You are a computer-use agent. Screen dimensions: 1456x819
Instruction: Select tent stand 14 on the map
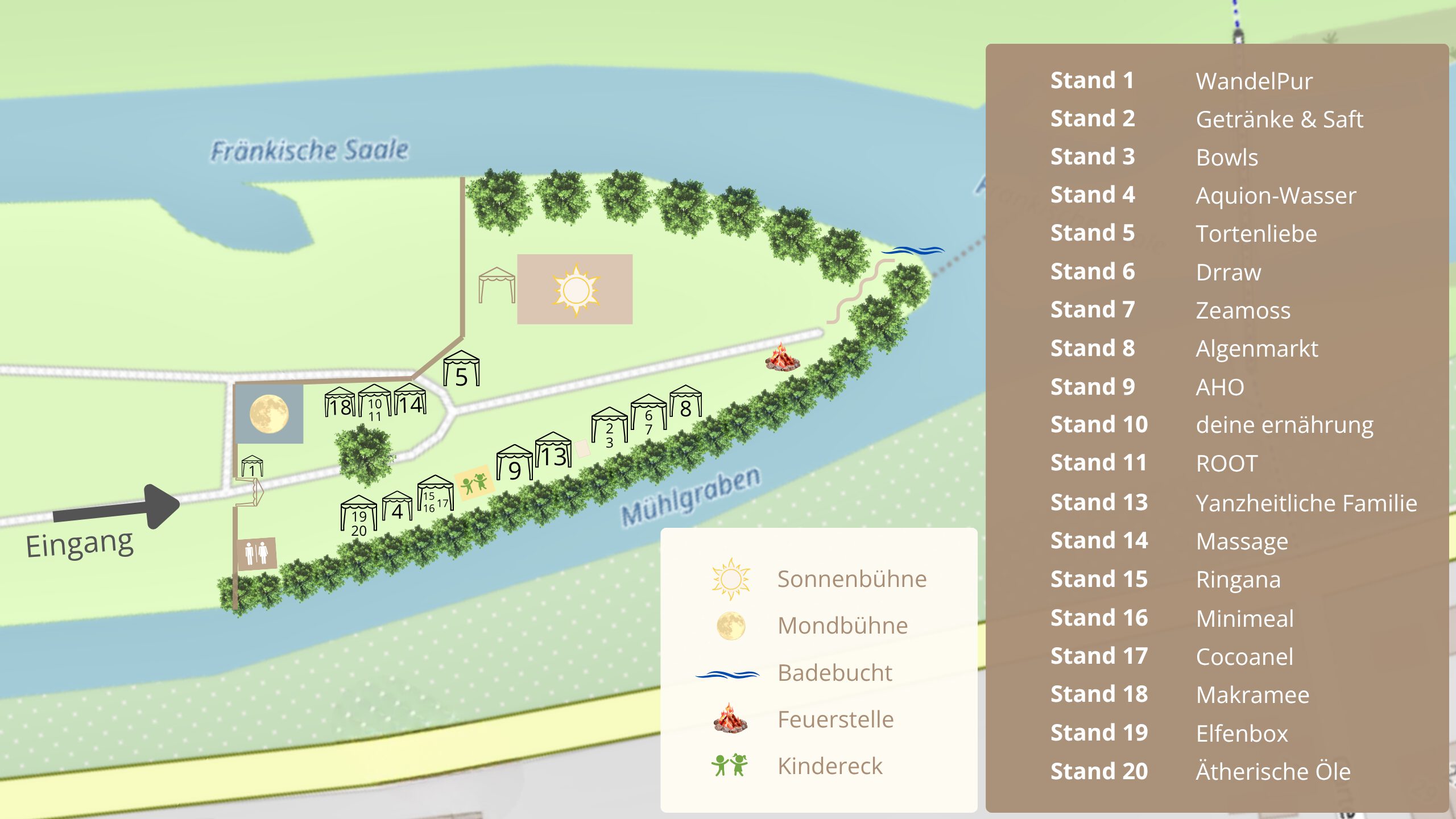click(410, 399)
